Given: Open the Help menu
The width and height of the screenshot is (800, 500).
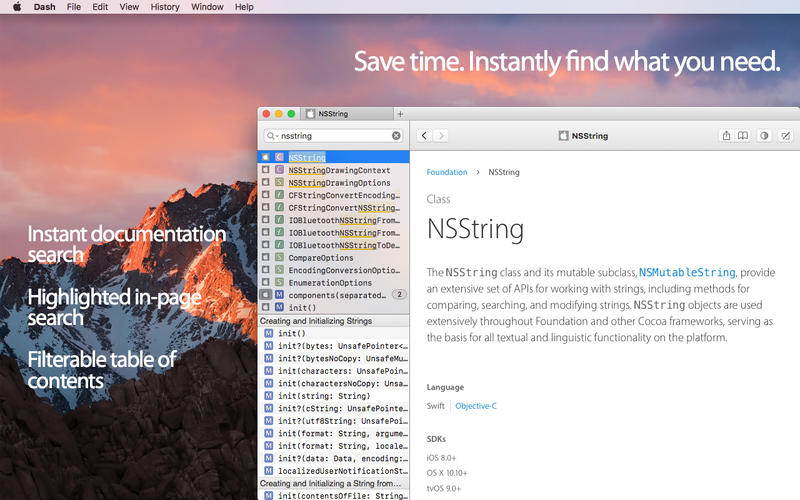Looking at the screenshot, I should (x=244, y=7).
